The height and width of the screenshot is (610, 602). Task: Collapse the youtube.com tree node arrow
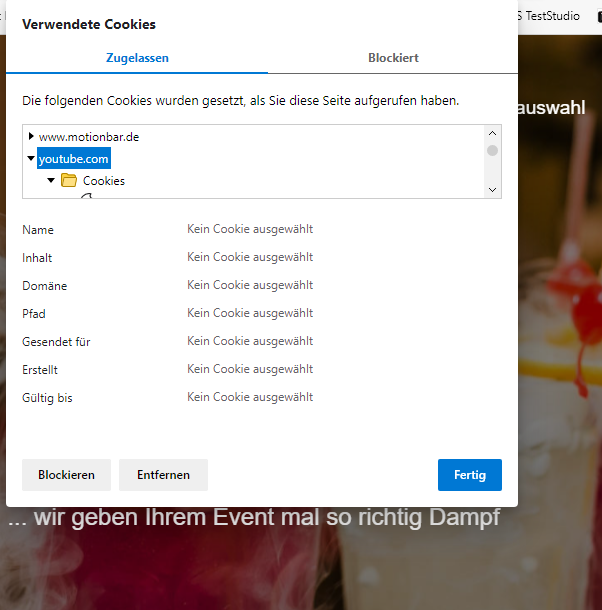[x=32, y=158]
